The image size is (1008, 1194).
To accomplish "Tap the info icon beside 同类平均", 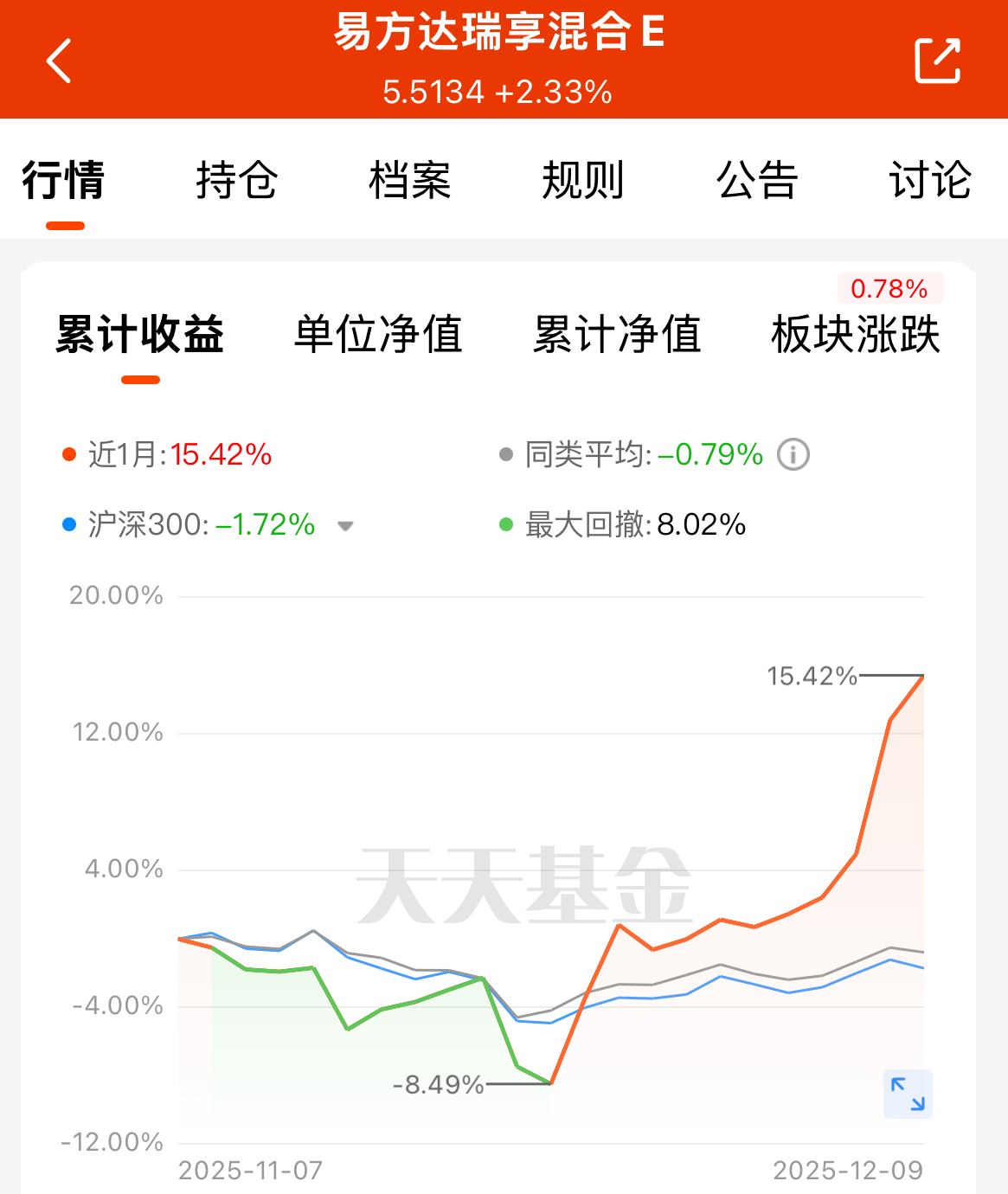I will (x=793, y=454).
